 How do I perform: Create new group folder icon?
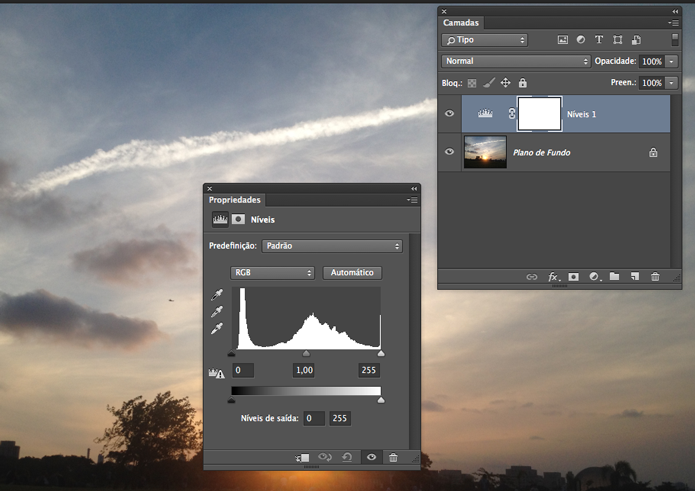tap(614, 277)
